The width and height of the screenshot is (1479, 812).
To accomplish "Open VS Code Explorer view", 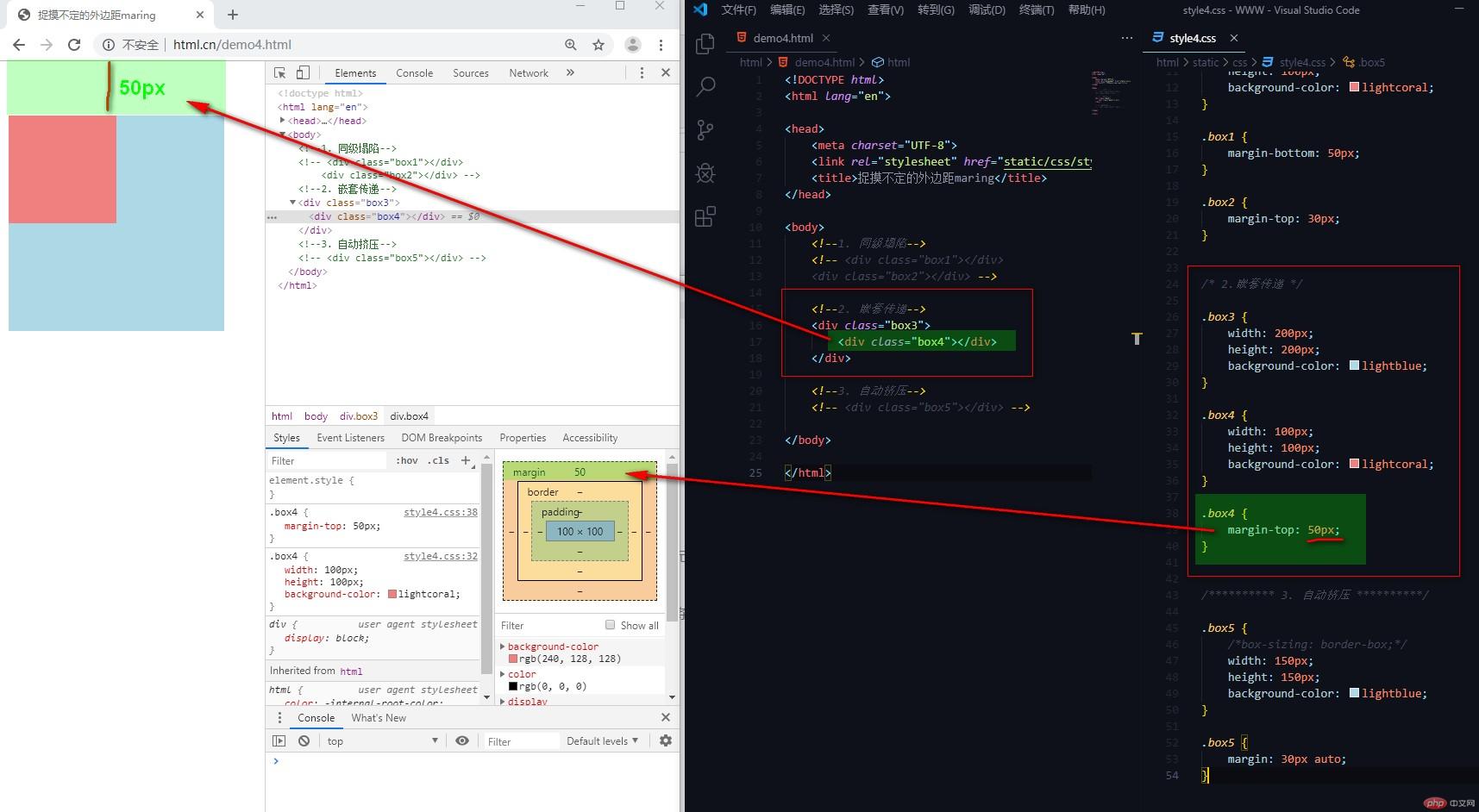I will point(705,43).
